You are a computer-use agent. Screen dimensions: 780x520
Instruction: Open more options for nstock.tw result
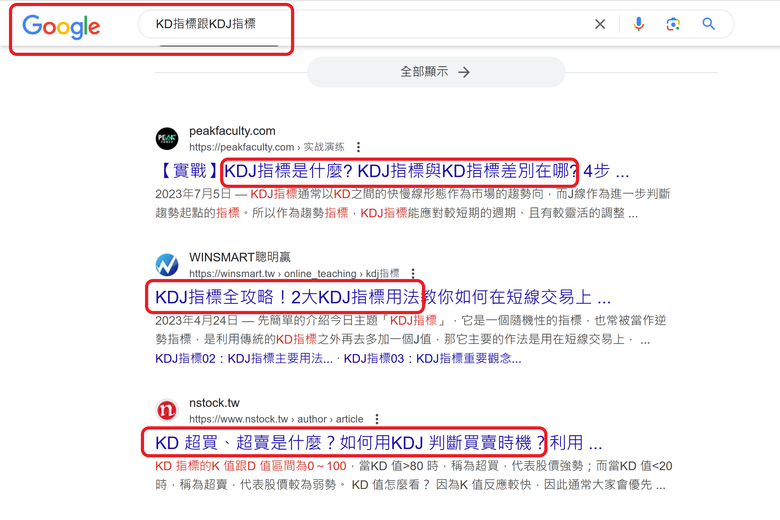click(377, 419)
